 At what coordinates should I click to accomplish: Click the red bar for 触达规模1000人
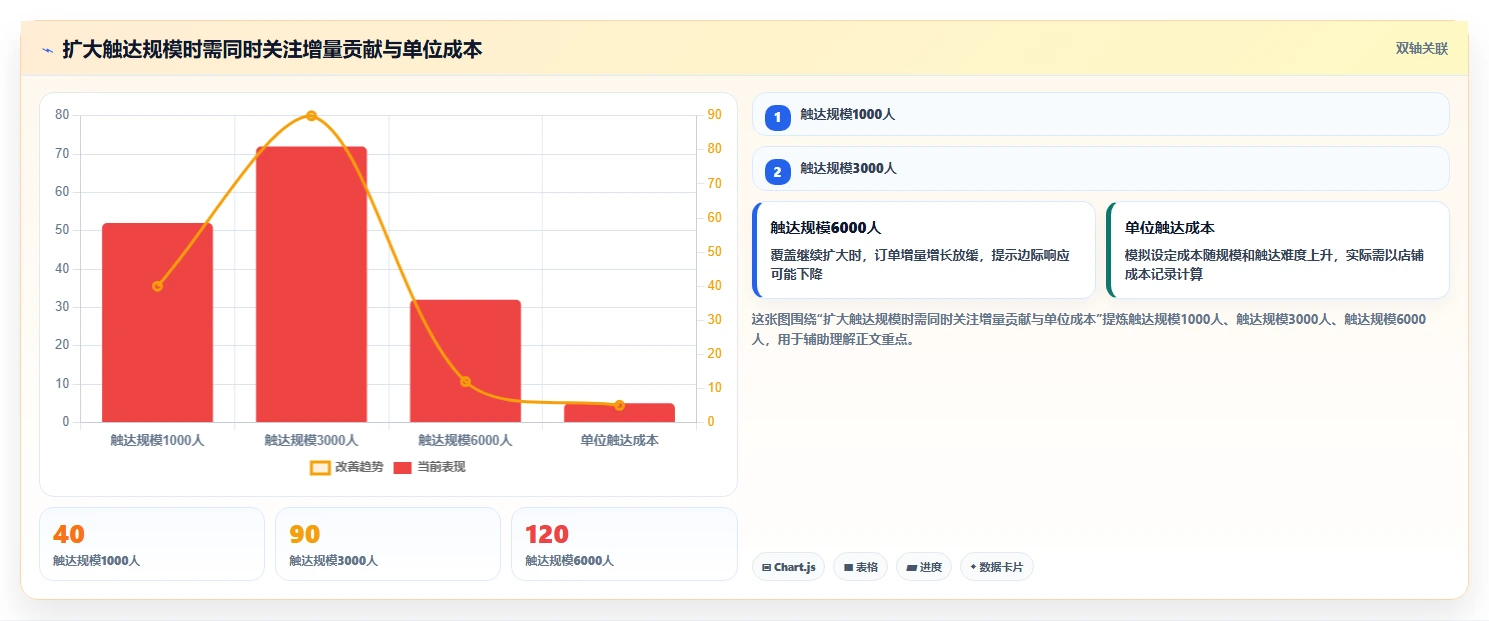click(157, 322)
